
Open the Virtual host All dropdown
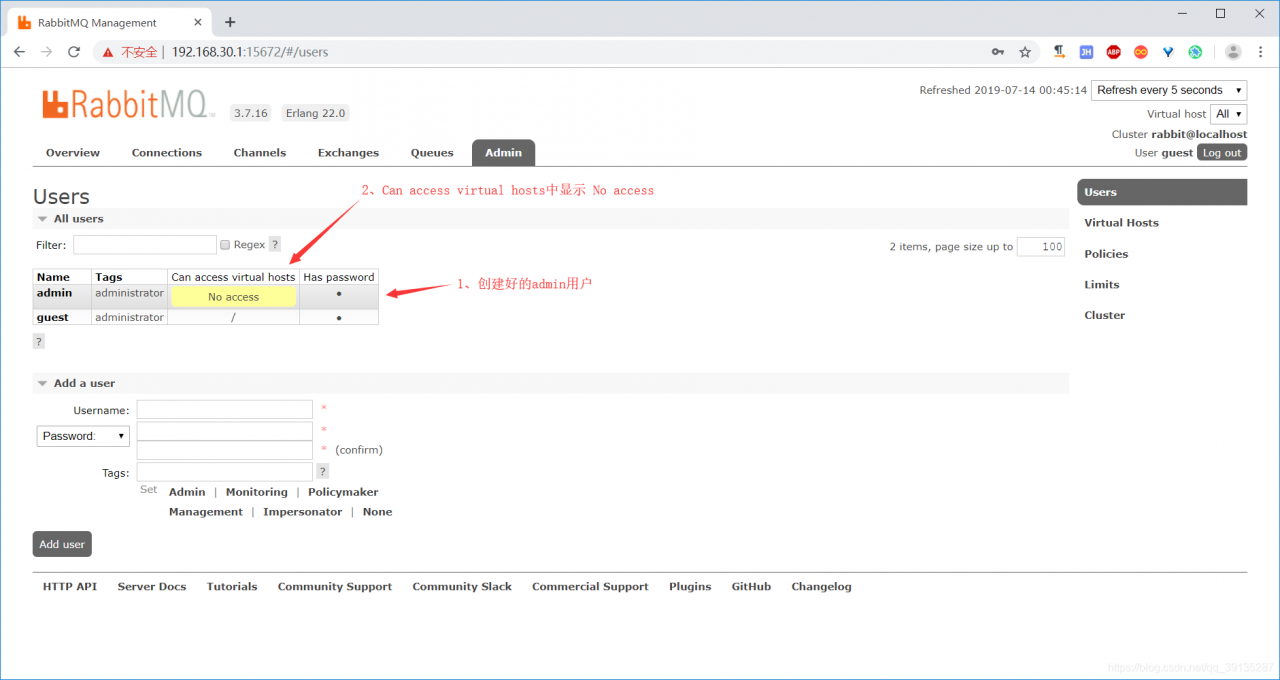pyautogui.click(x=1228, y=114)
